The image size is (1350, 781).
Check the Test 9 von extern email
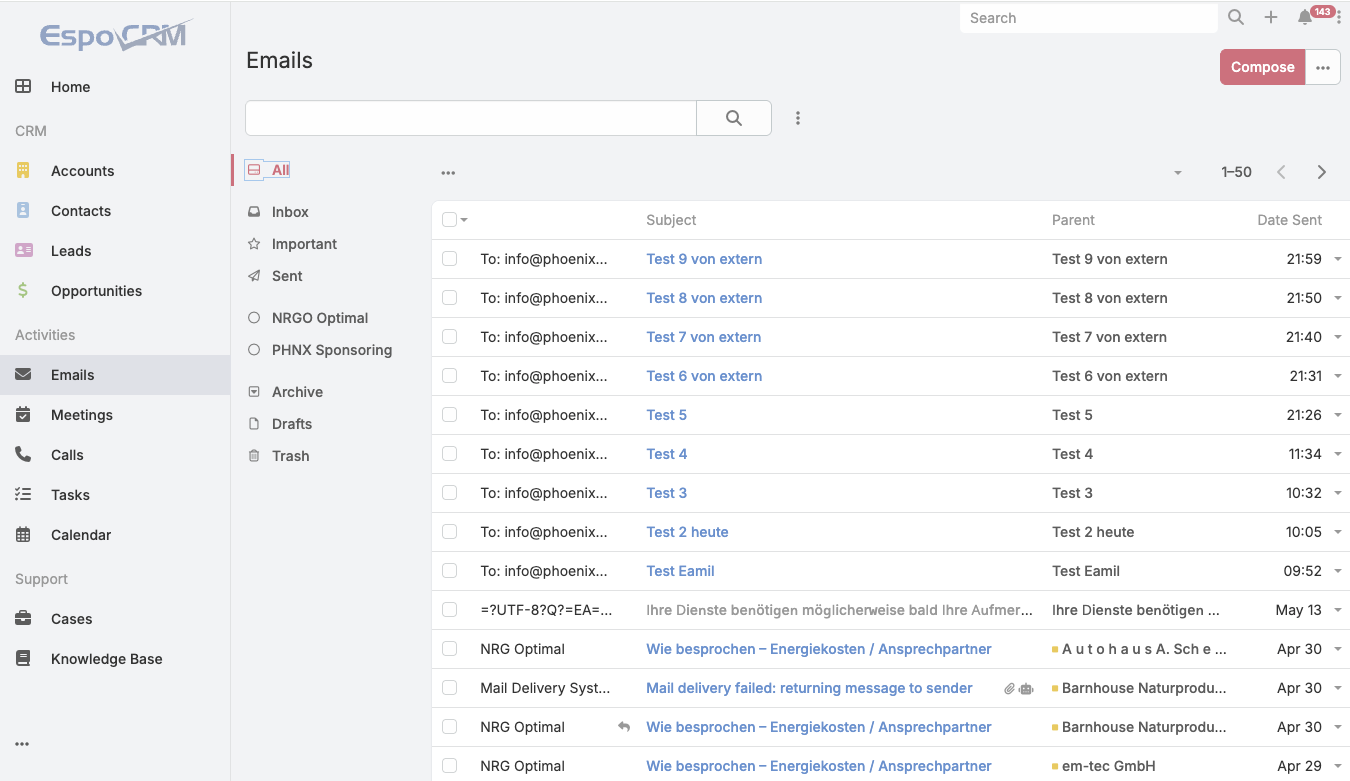coord(449,259)
